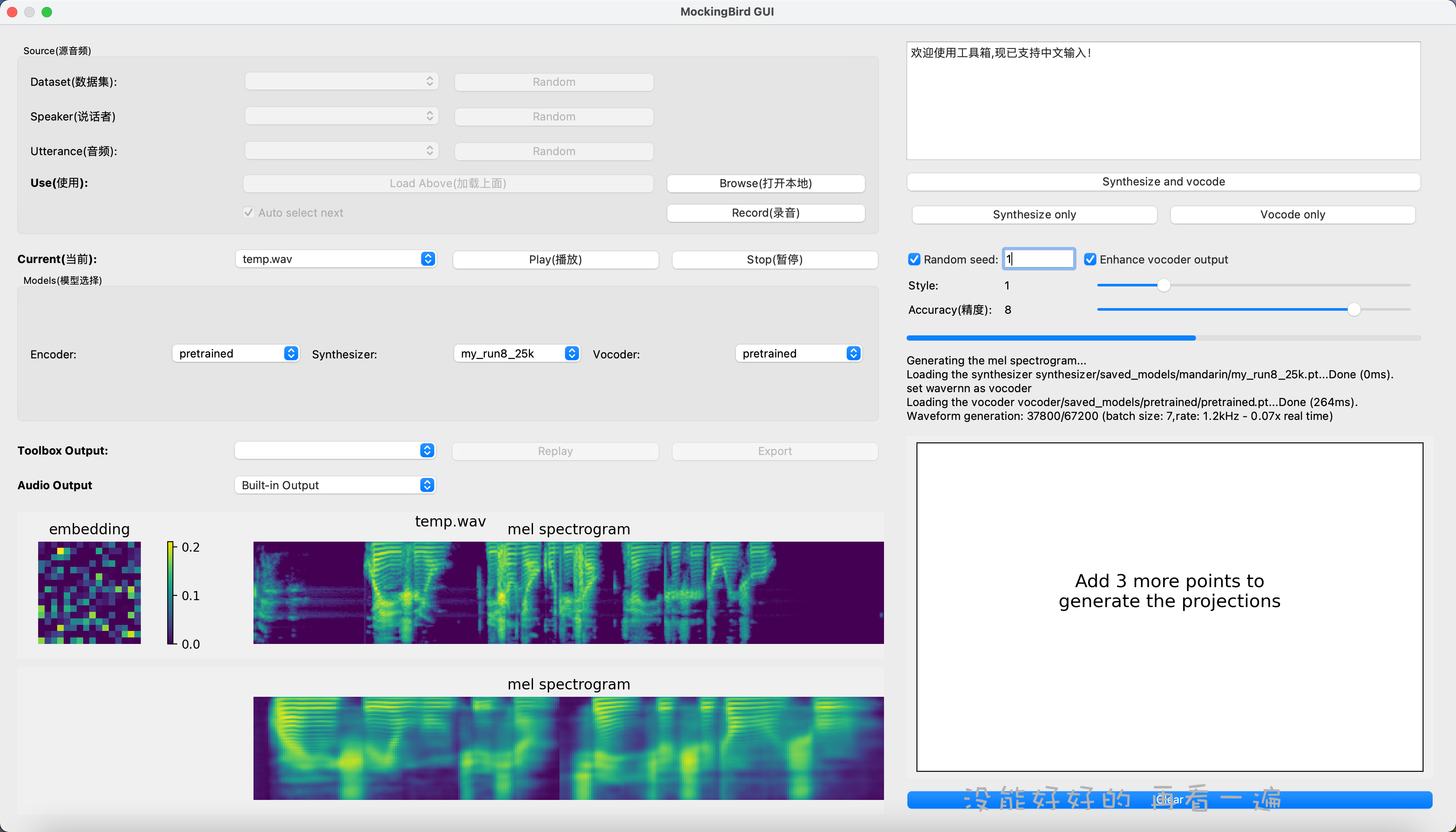Run Synthesize only
Screen dimensions: 1456x832
(x=1033, y=214)
